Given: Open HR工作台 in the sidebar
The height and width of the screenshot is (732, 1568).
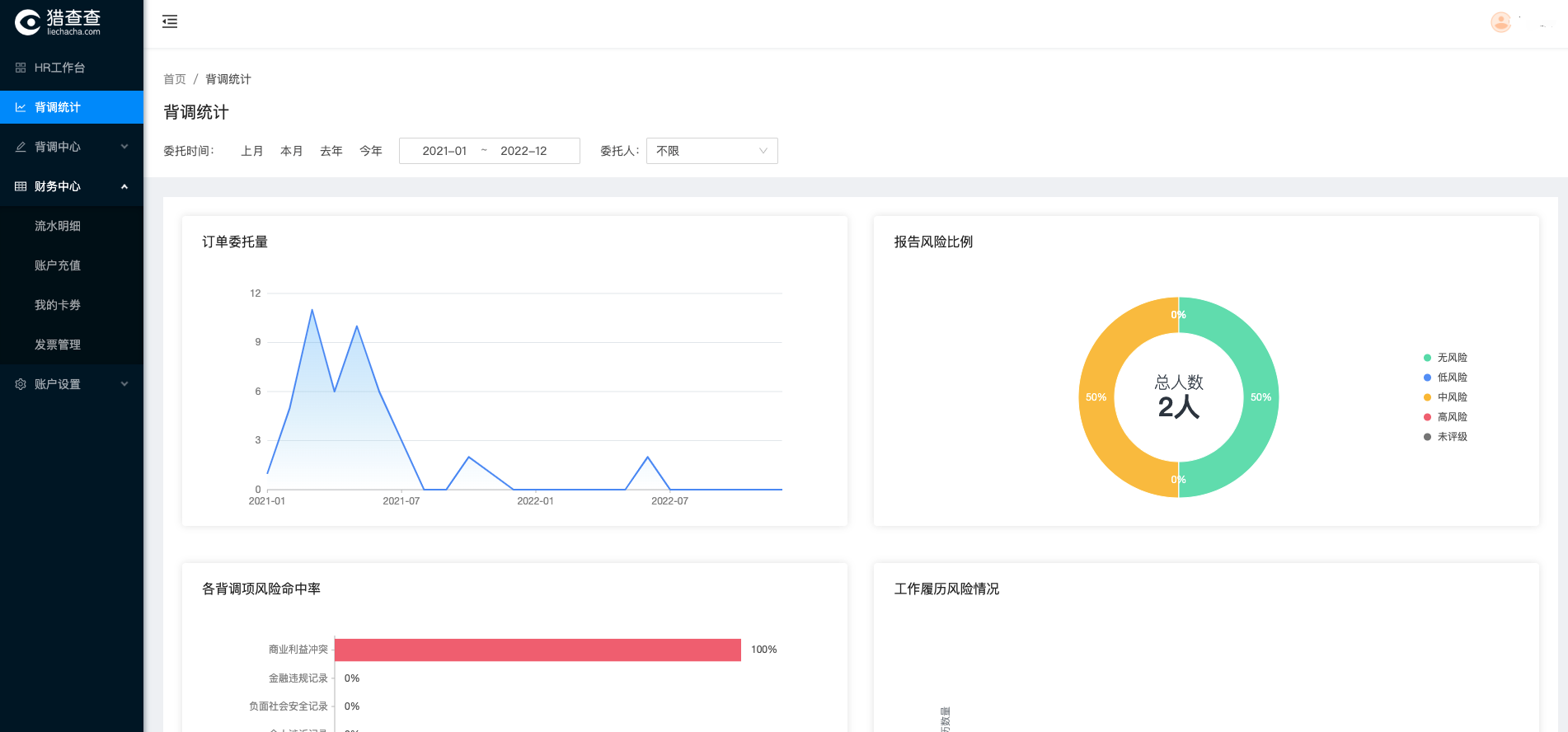Looking at the screenshot, I should 72,68.
